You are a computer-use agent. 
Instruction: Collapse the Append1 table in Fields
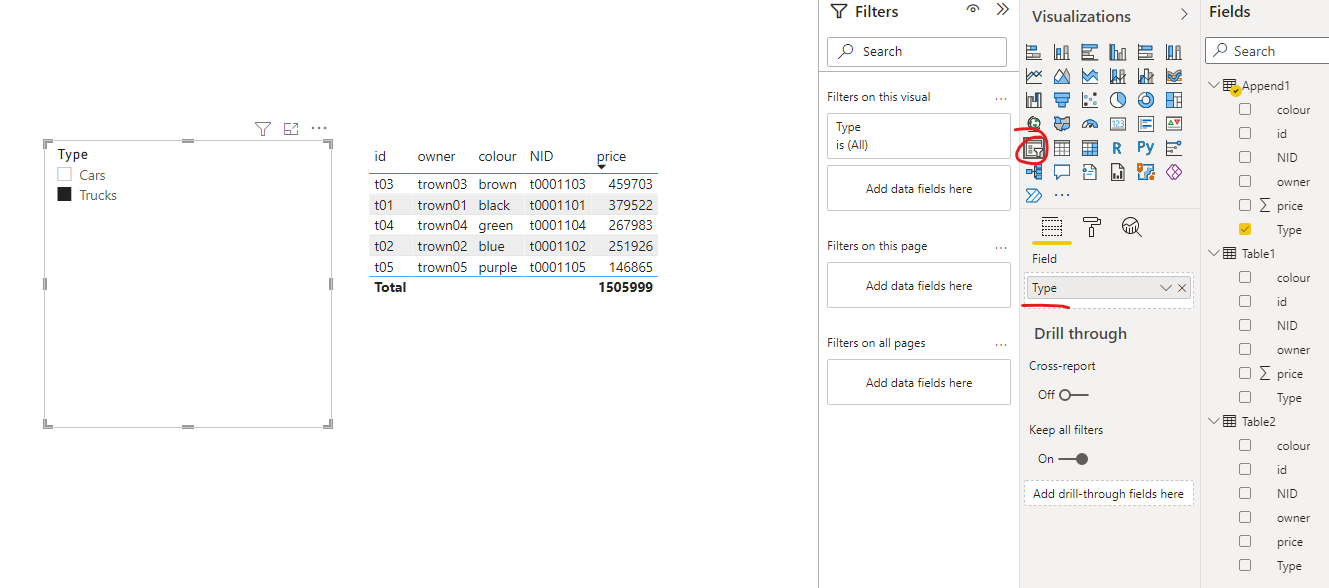click(x=1213, y=86)
